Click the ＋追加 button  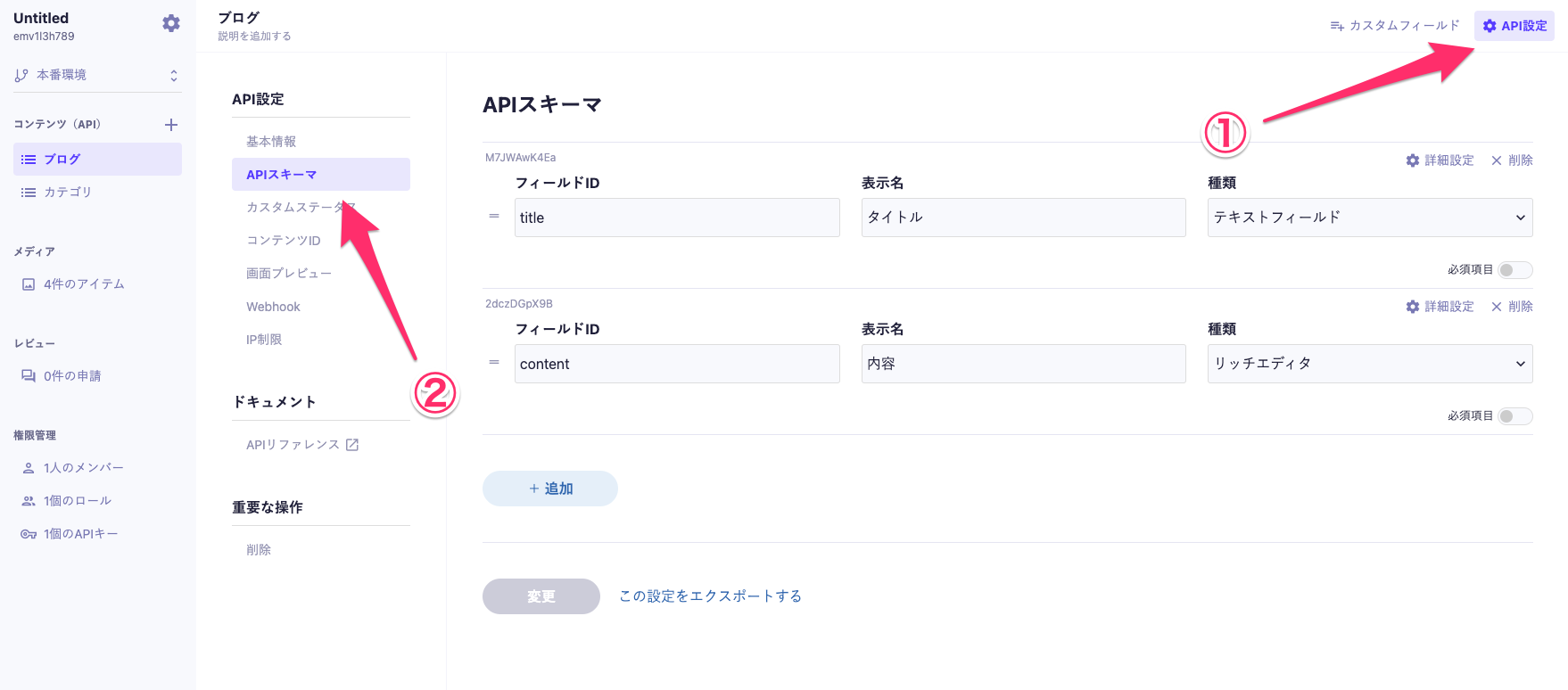click(550, 489)
